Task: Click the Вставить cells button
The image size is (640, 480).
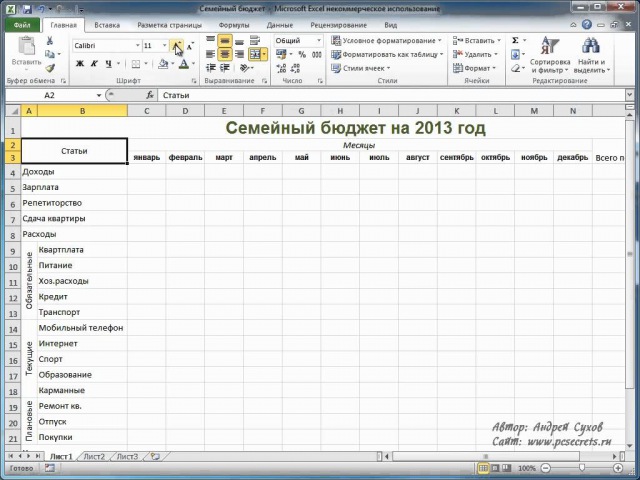Action: (477, 40)
